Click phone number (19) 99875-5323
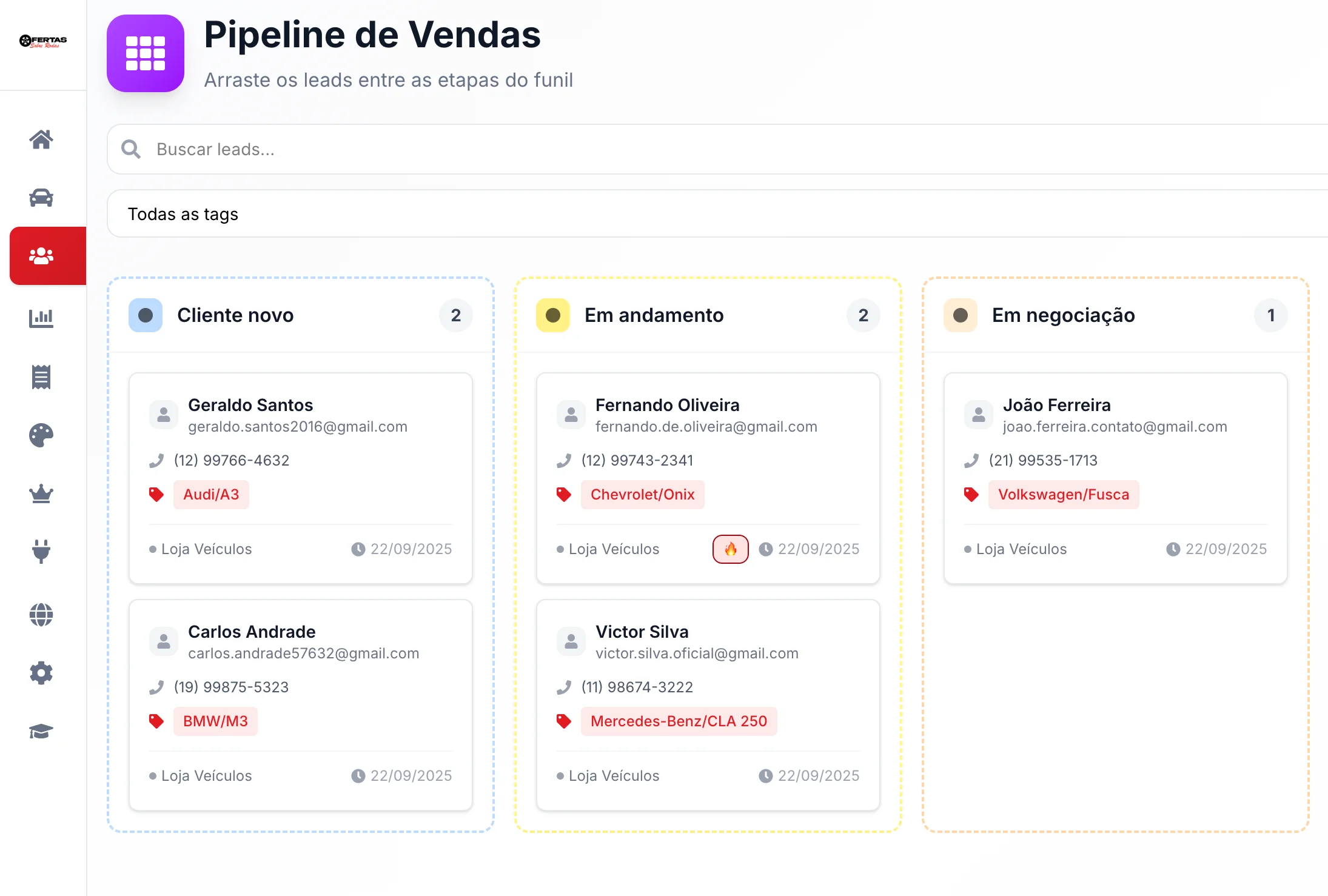1328x896 pixels. [231, 687]
